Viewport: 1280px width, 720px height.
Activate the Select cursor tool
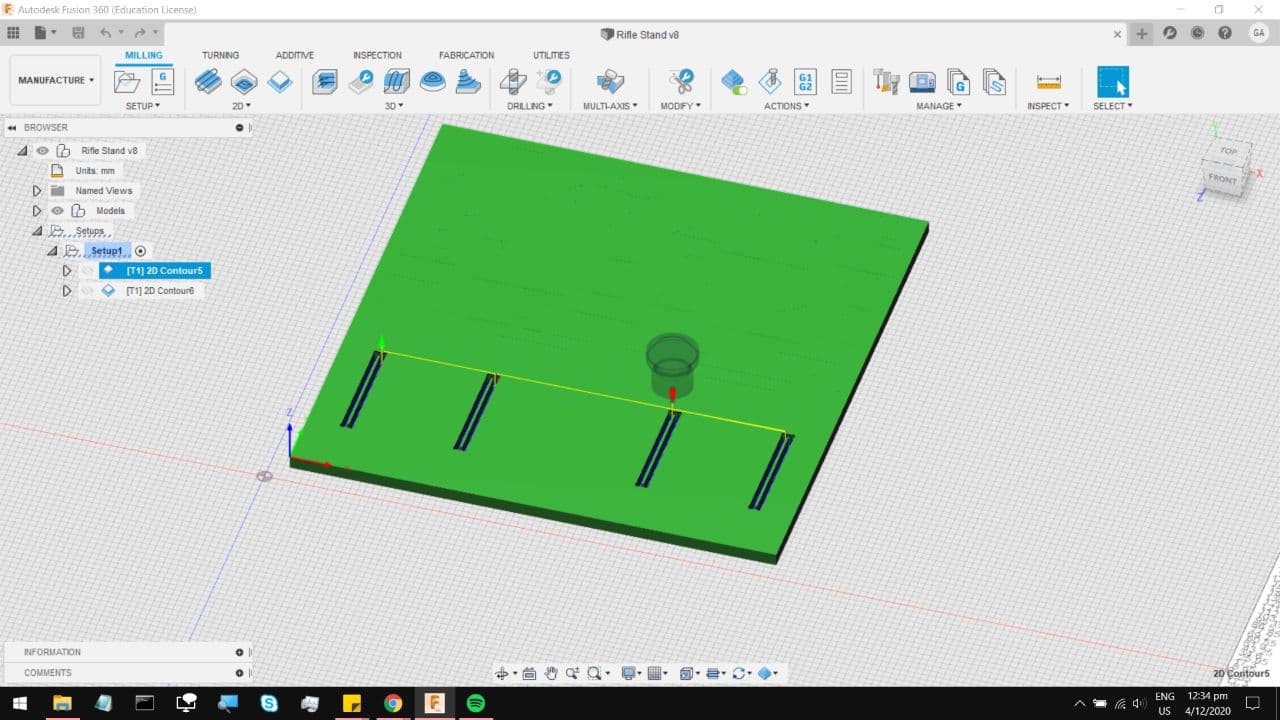pyautogui.click(x=1112, y=81)
